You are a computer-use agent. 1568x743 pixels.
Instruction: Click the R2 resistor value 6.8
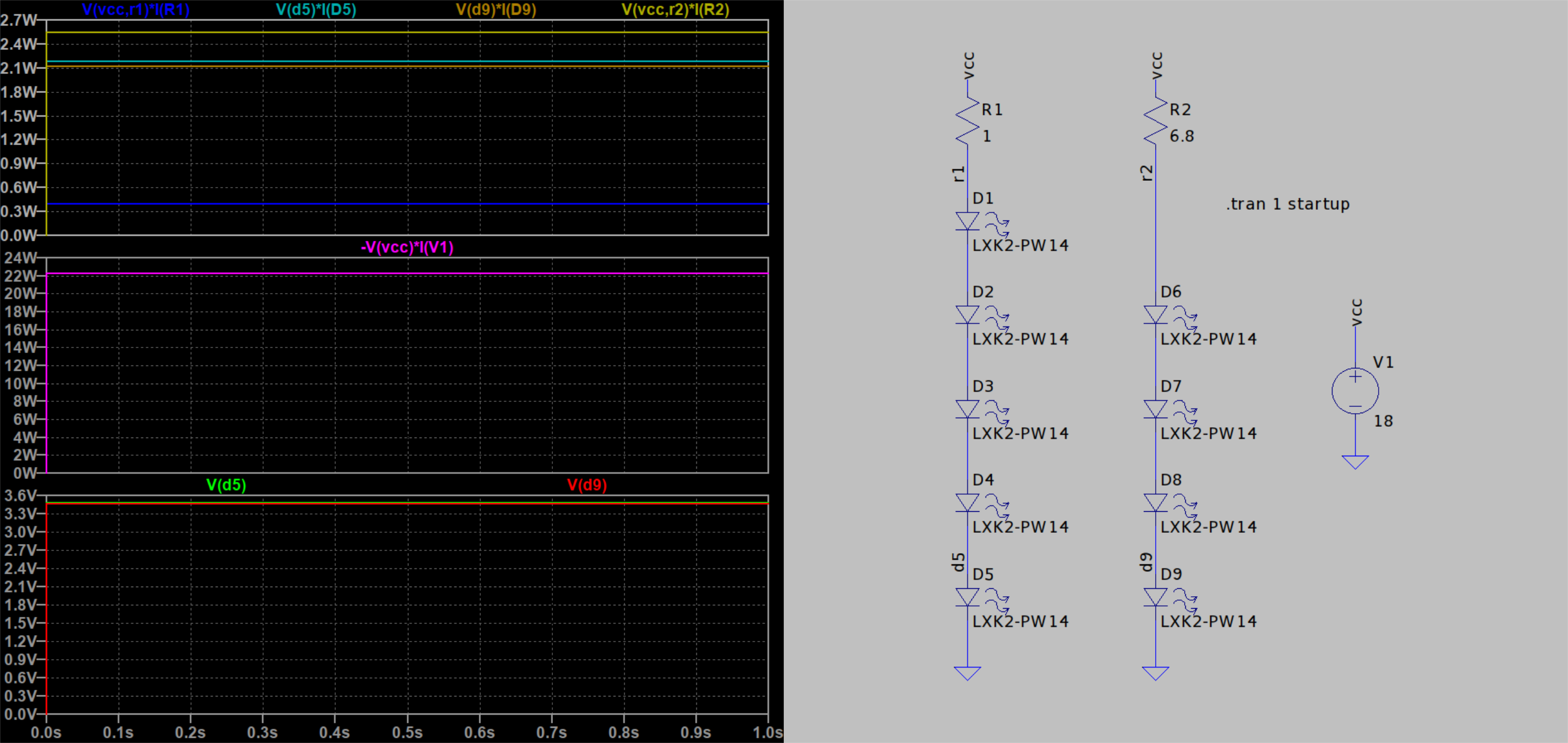pyautogui.click(x=1181, y=137)
